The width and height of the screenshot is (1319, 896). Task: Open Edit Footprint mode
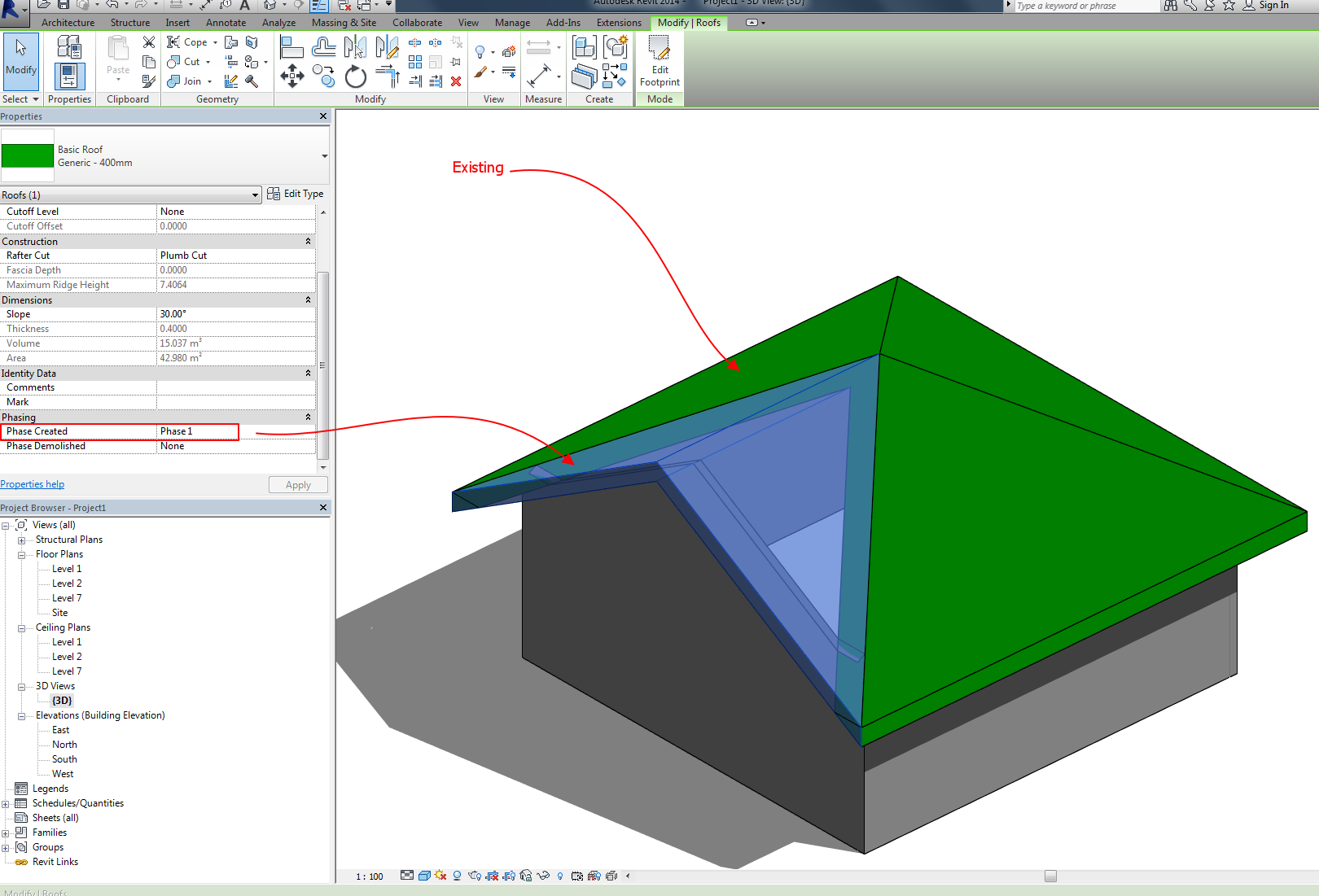tap(659, 61)
